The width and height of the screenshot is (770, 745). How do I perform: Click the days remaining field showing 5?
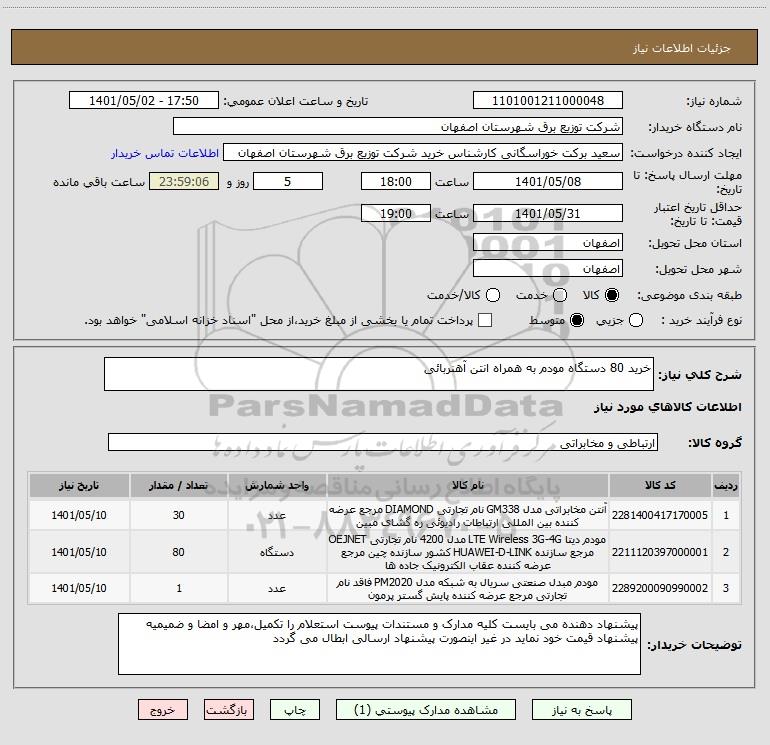coord(288,181)
